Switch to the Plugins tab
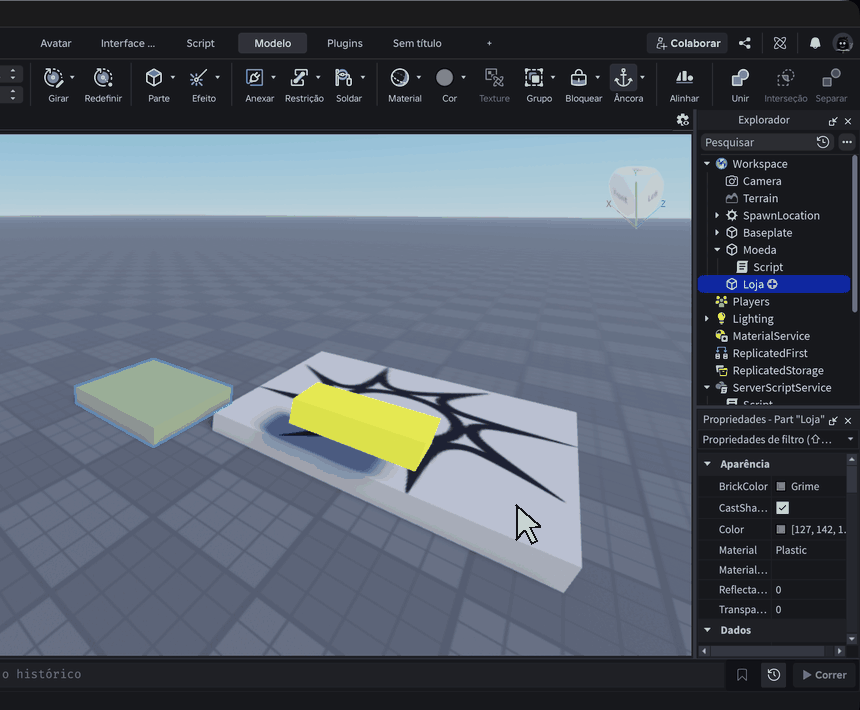This screenshot has width=860, height=710. coord(345,43)
